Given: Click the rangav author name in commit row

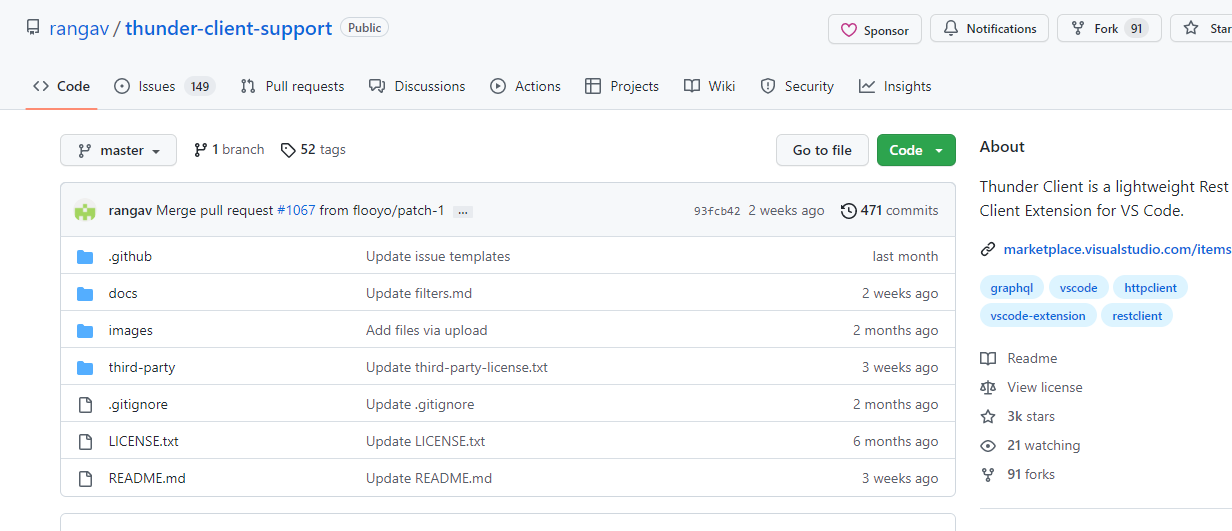Looking at the screenshot, I should click(x=130, y=211).
